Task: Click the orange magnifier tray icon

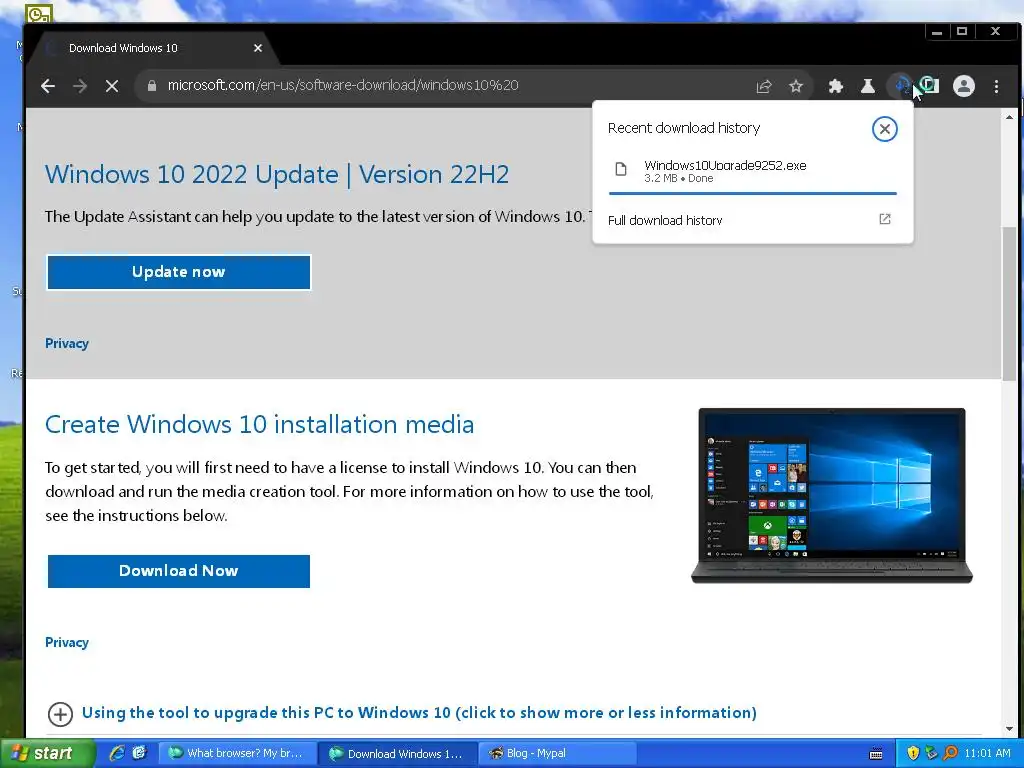Action: [x=950, y=754]
